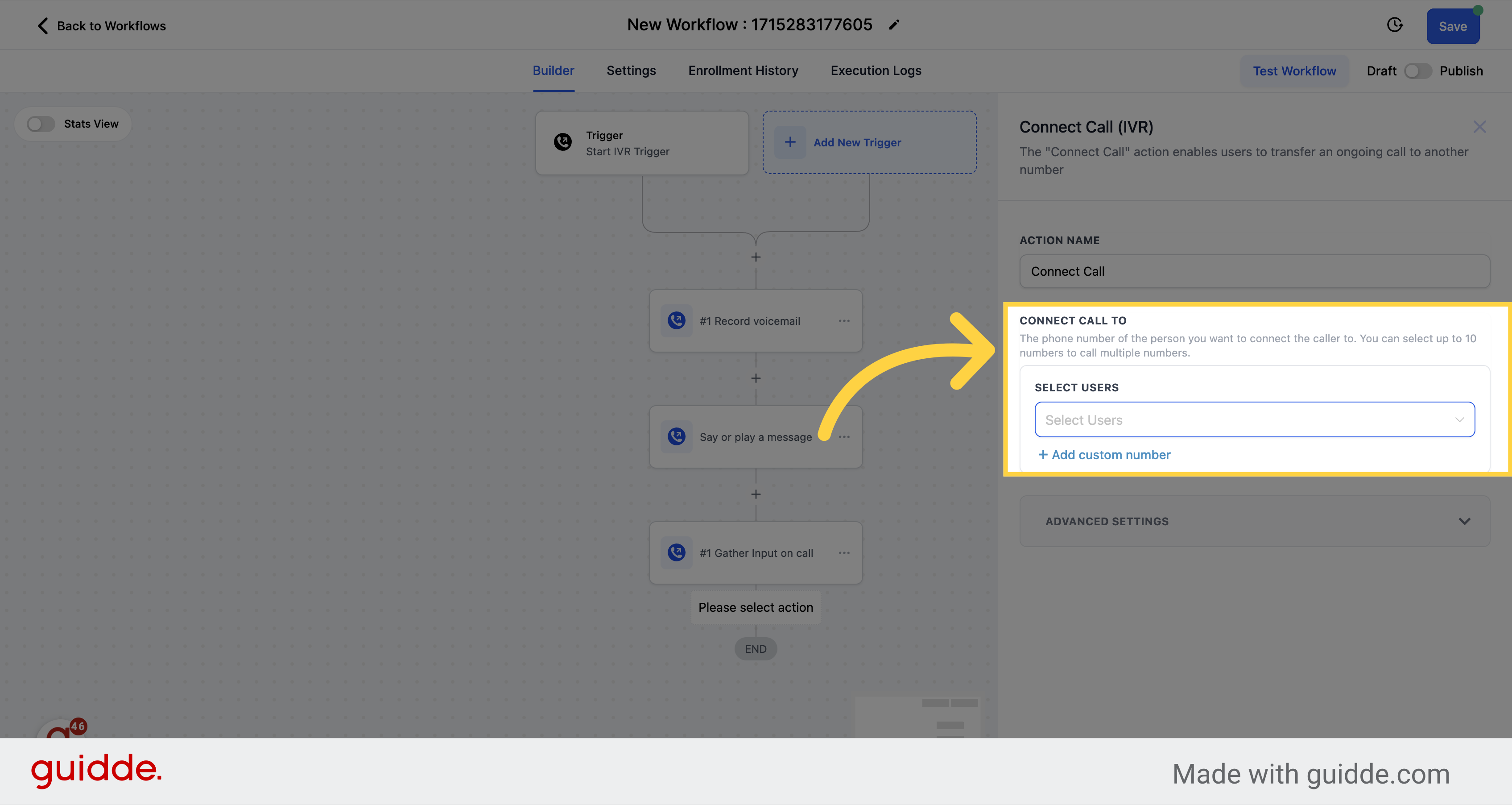
Task: Switch to the Execution Logs tab
Action: click(876, 70)
